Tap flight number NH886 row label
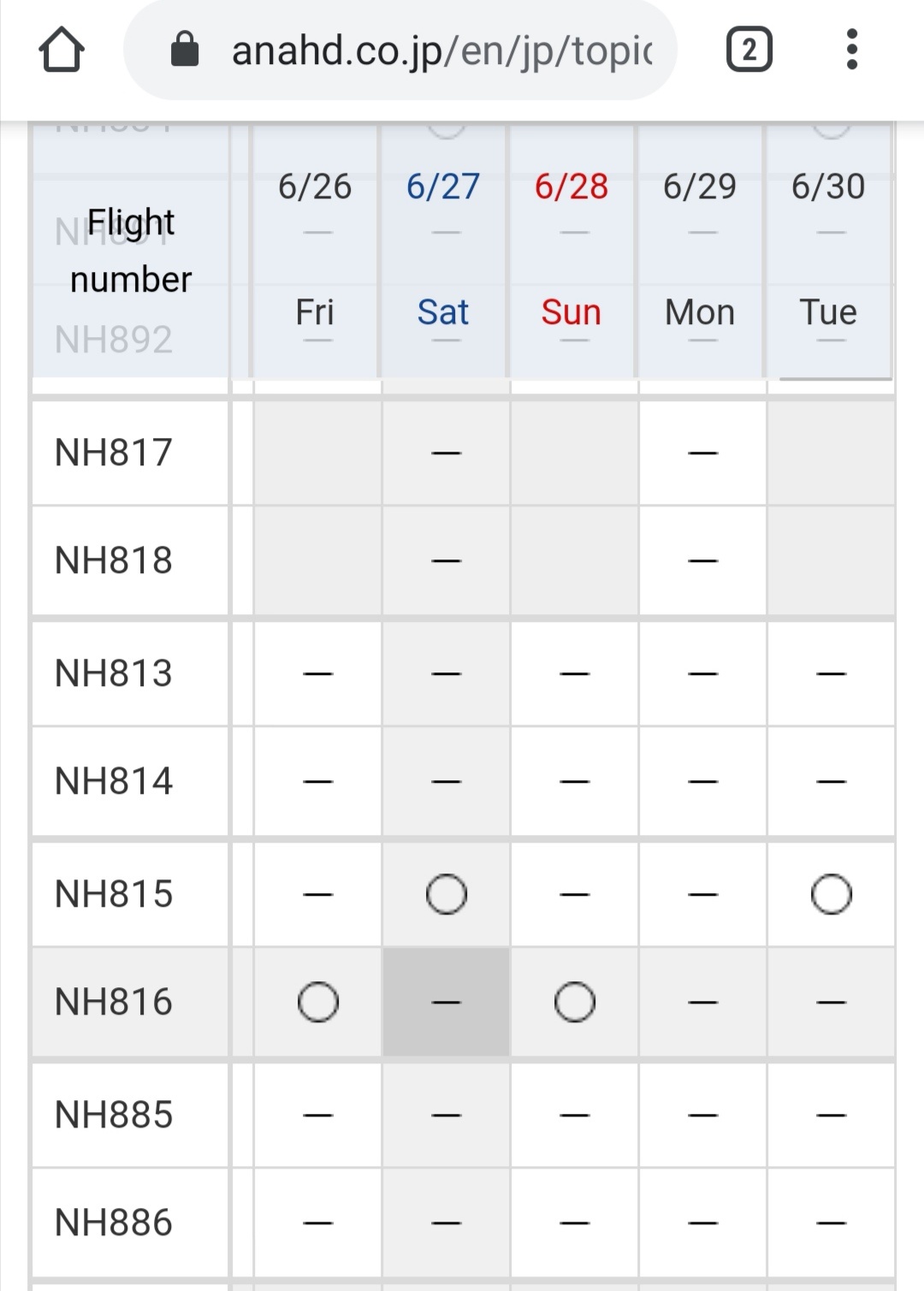The image size is (924, 1291). pyautogui.click(x=114, y=1223)
